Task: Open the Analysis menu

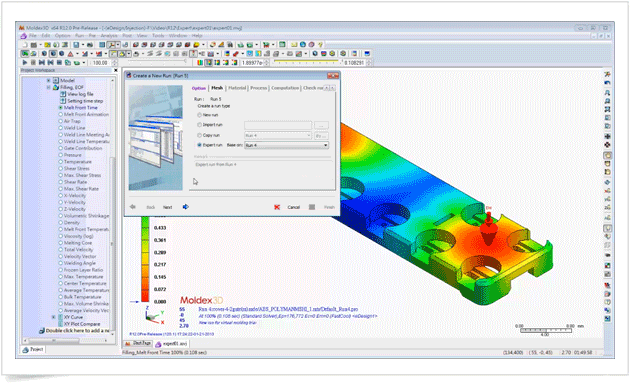Action: pyautogui.click(x=109, y=36)
